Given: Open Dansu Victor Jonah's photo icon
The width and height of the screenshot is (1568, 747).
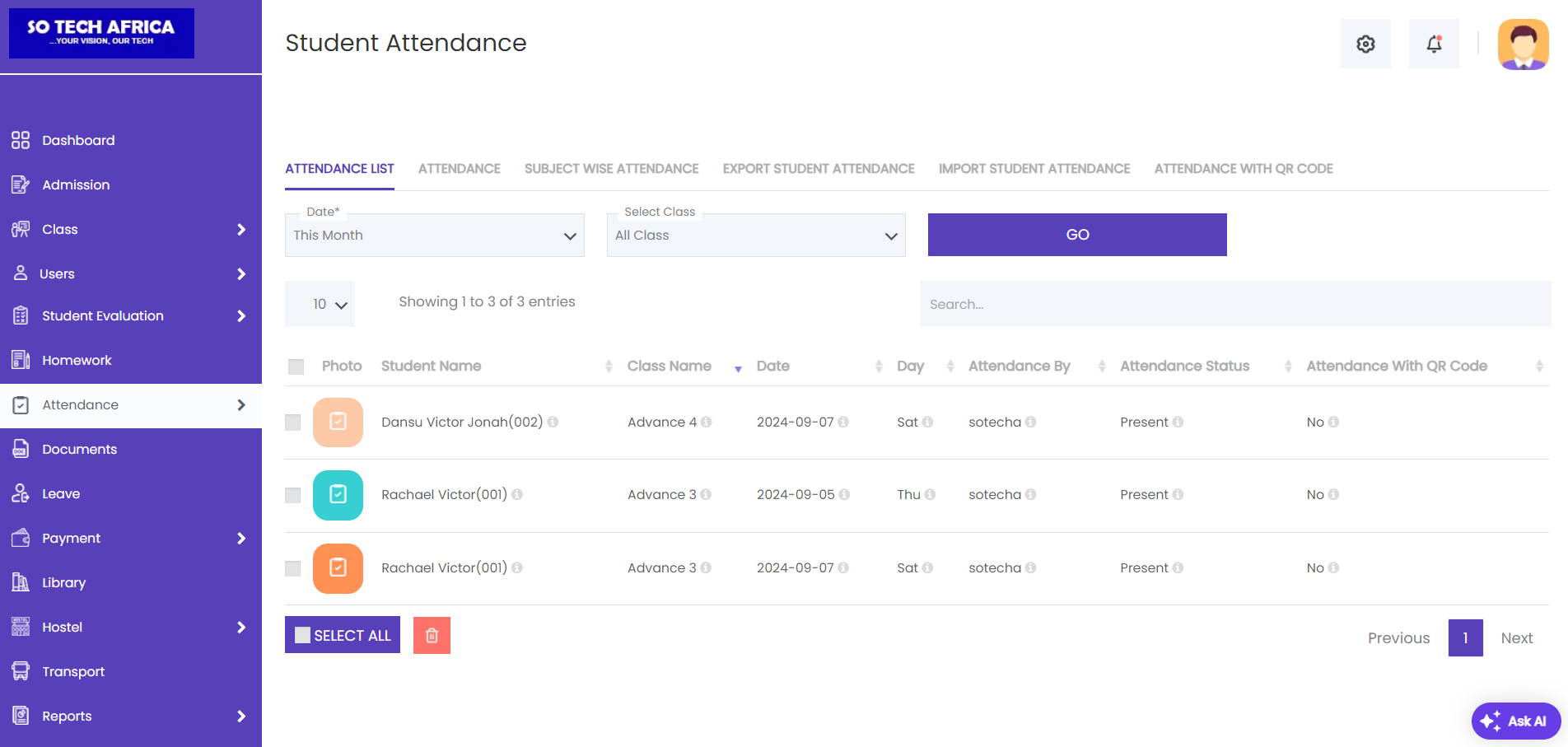Looking at the screenshot, I should point(338,422).
